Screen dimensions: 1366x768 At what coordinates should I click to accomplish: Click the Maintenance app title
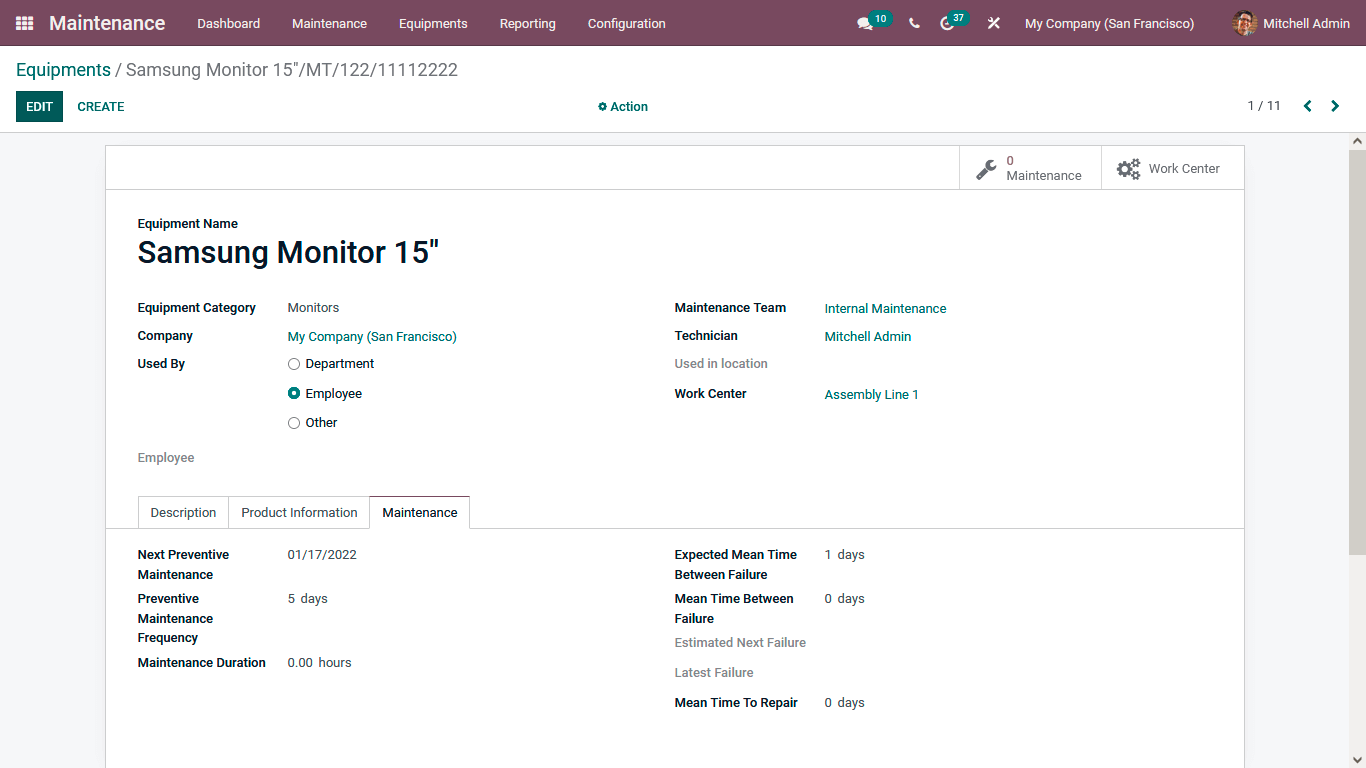point(107,23)
